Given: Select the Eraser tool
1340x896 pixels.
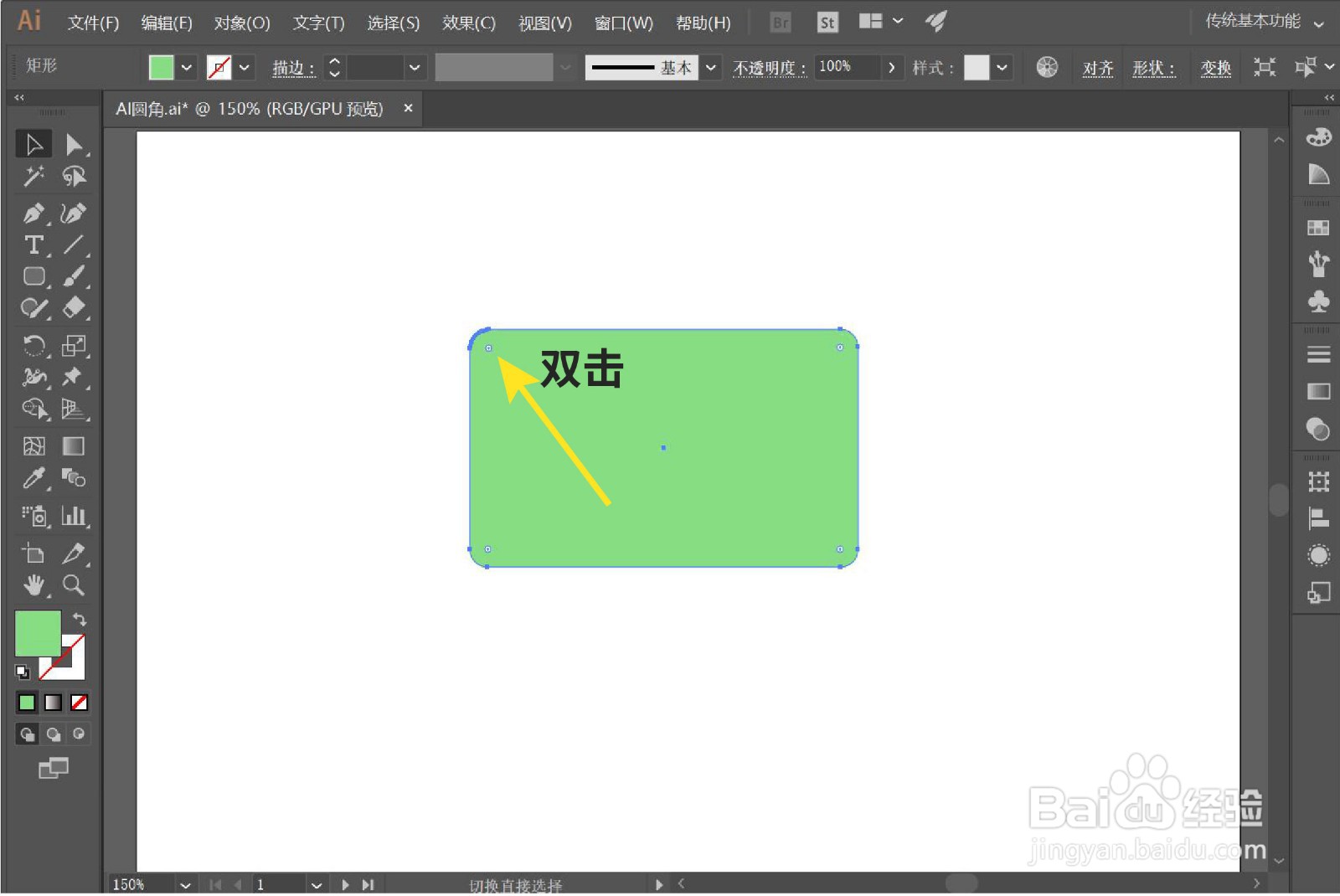Looking at the screenshot, I should click(74, 308).
